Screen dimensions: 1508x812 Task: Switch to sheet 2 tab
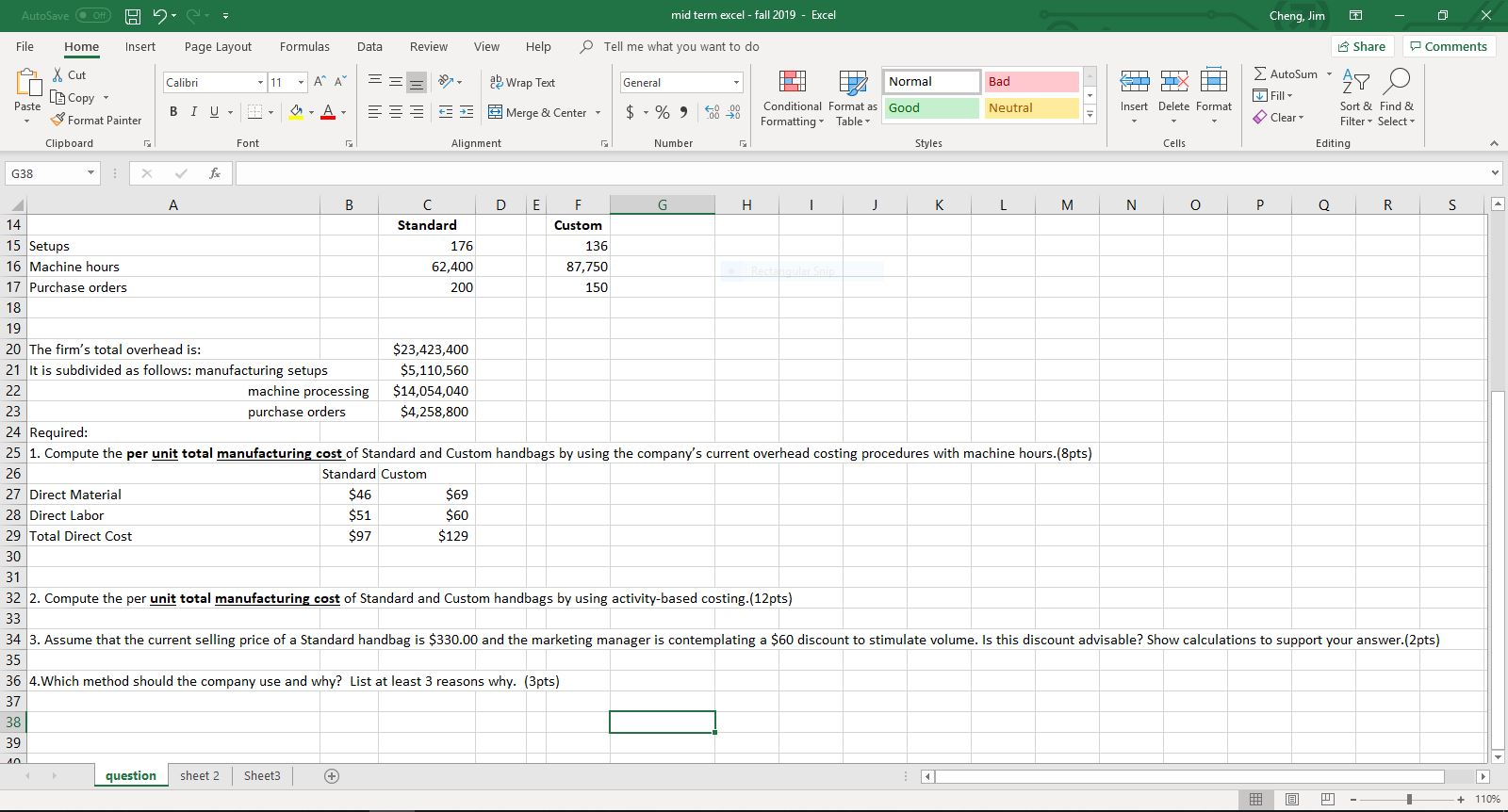200,776
